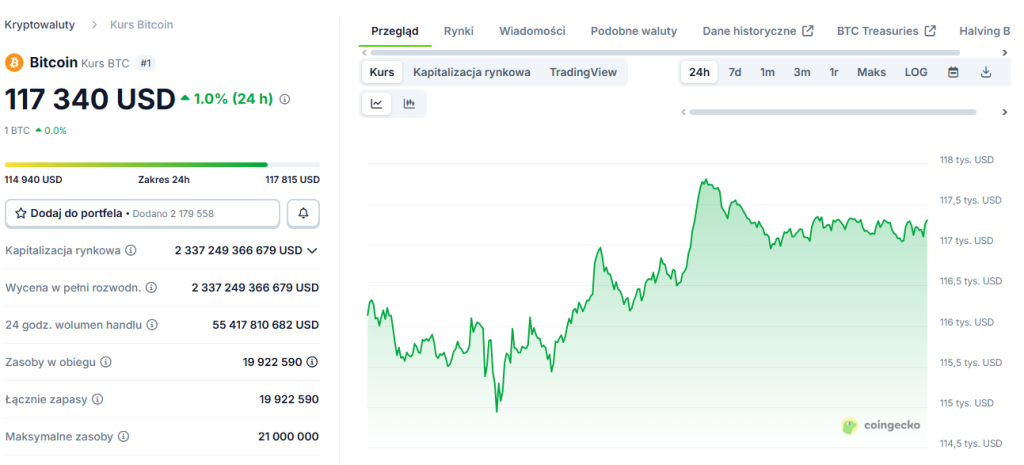This screenshot has width=1024, height=465.
Task: Expand the market cap value chevron
Action: (x=312, y=250)
